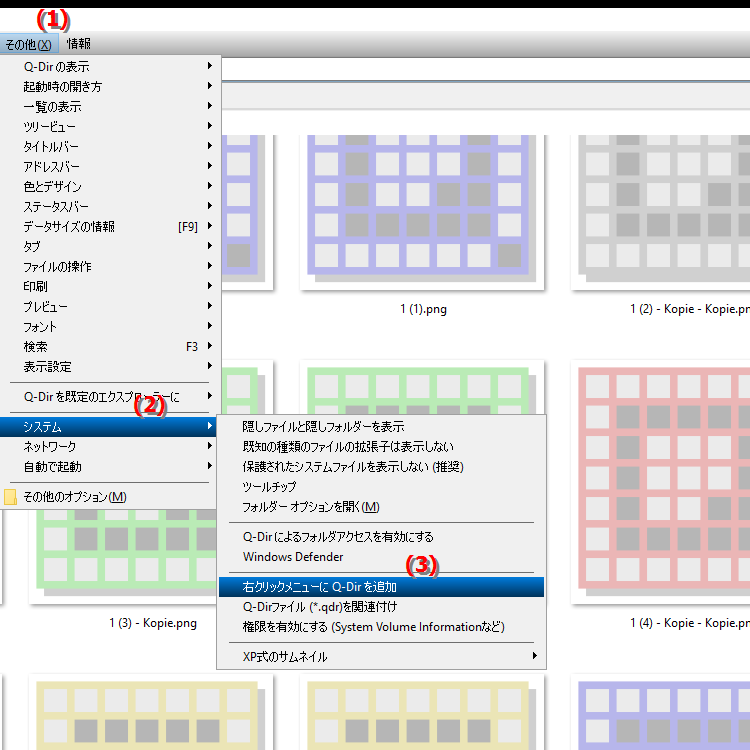Click the arrow beside 自動で起動

pyautogui.click(x=210, y=466)
